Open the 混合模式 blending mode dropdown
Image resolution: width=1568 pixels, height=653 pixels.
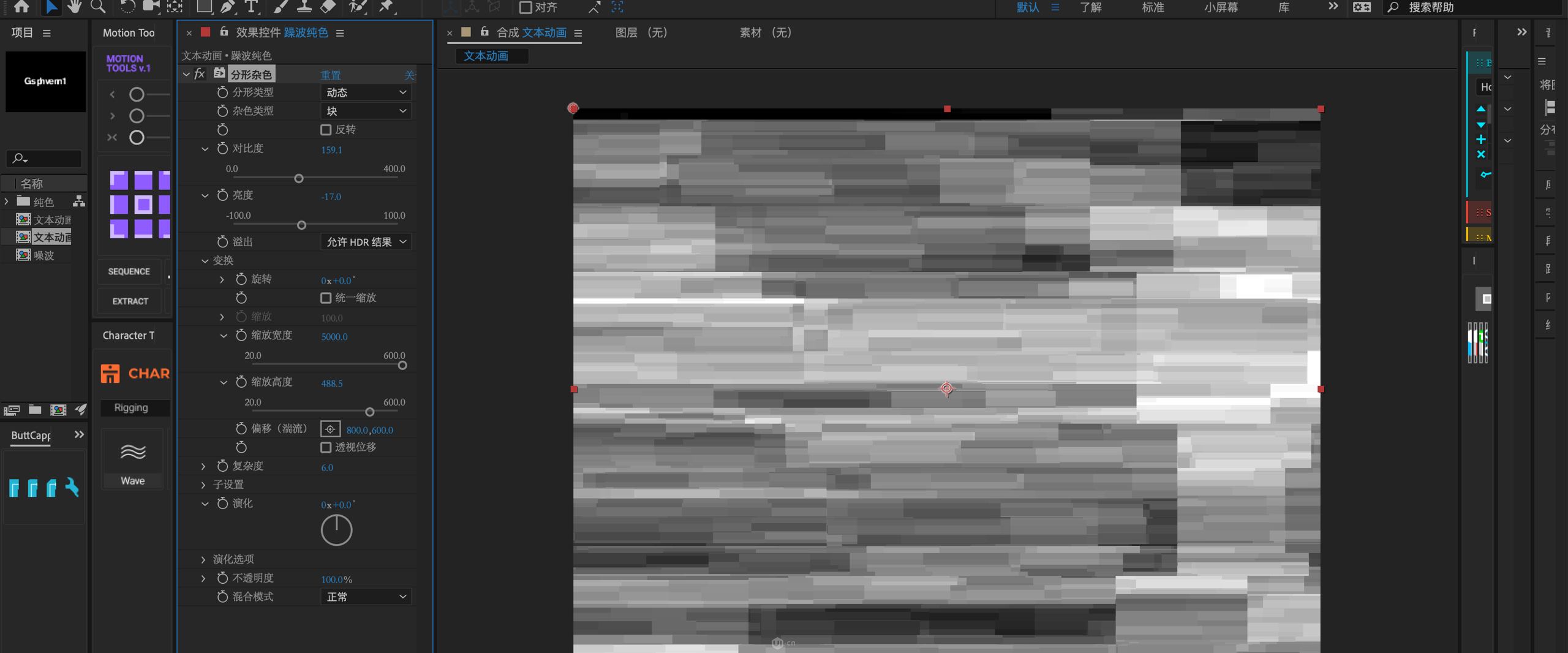tap(366, 597)
